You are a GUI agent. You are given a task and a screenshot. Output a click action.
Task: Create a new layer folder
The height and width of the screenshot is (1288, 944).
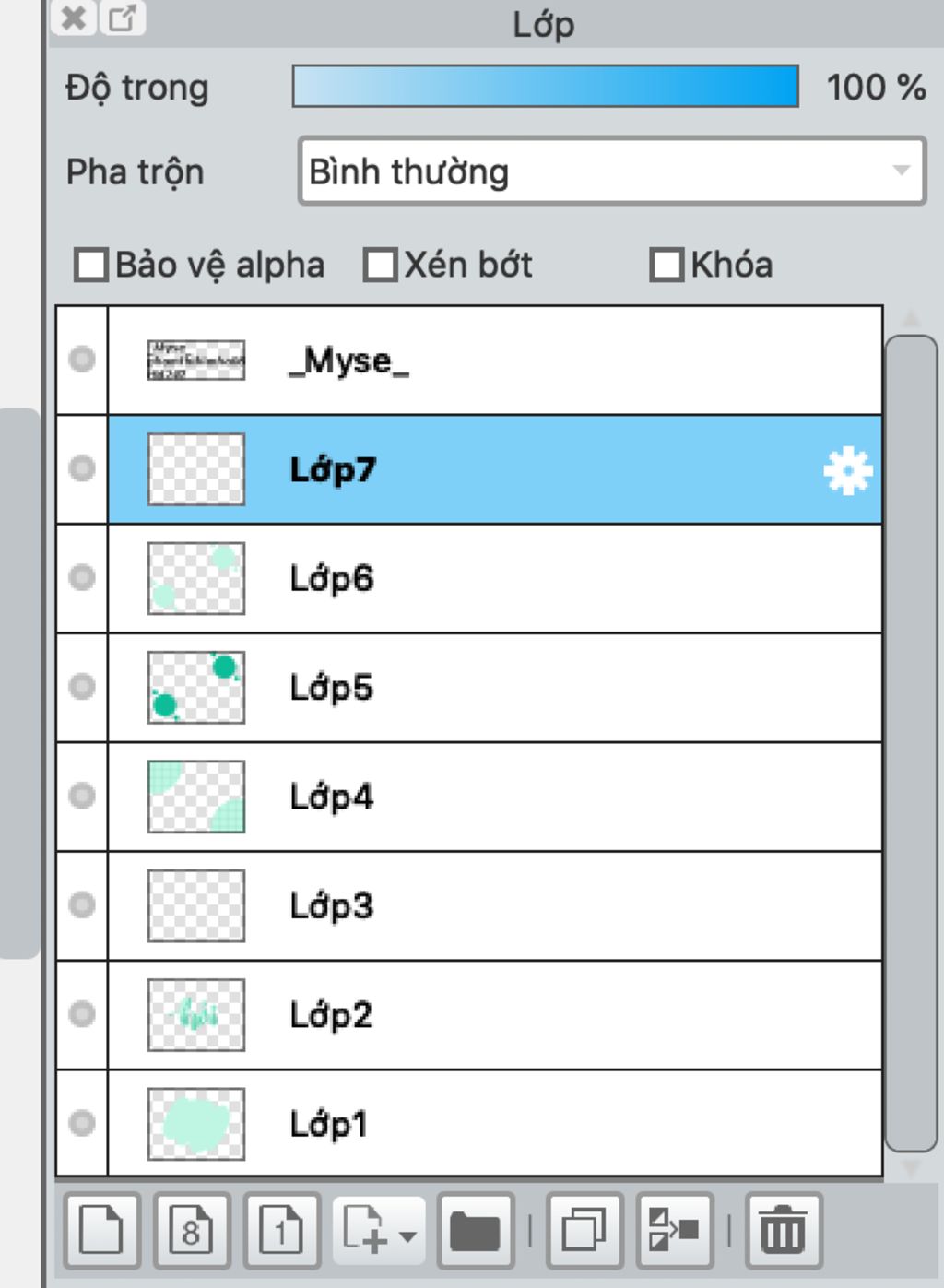(476, 1230)
